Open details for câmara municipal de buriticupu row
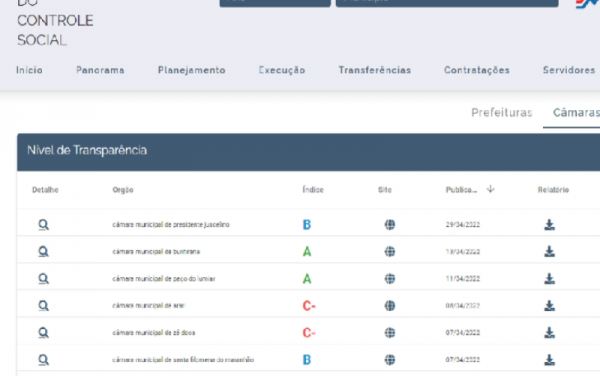600x376 pixels. click(43, 252)
